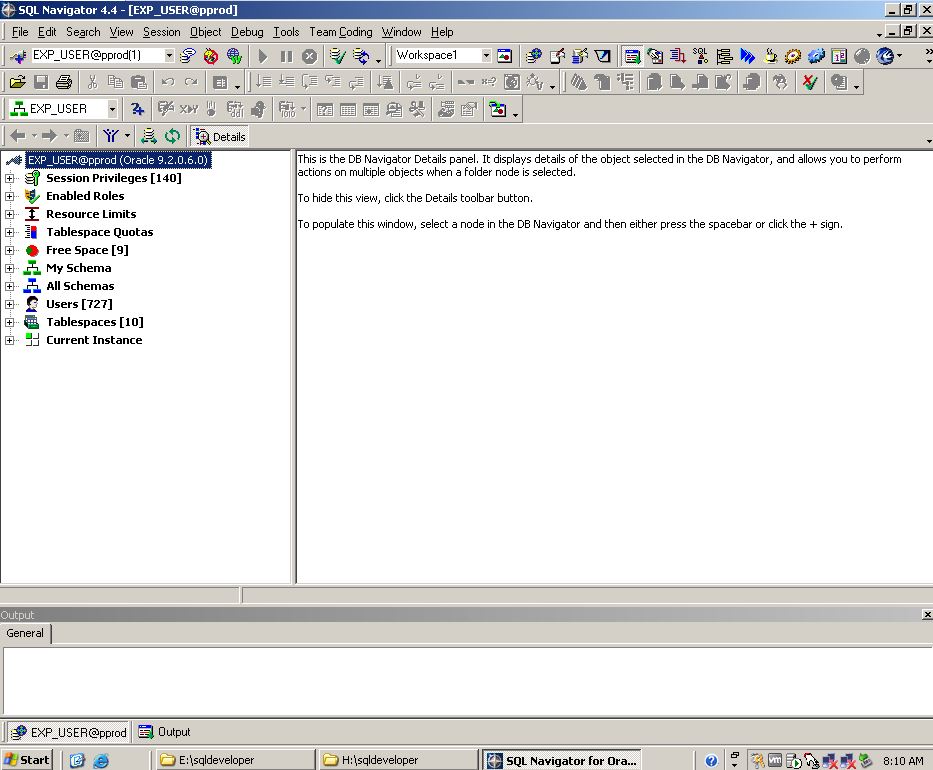Screen dimensions: 933x770
Task: Click the Cut scissors icon
Action: [92, 82]
